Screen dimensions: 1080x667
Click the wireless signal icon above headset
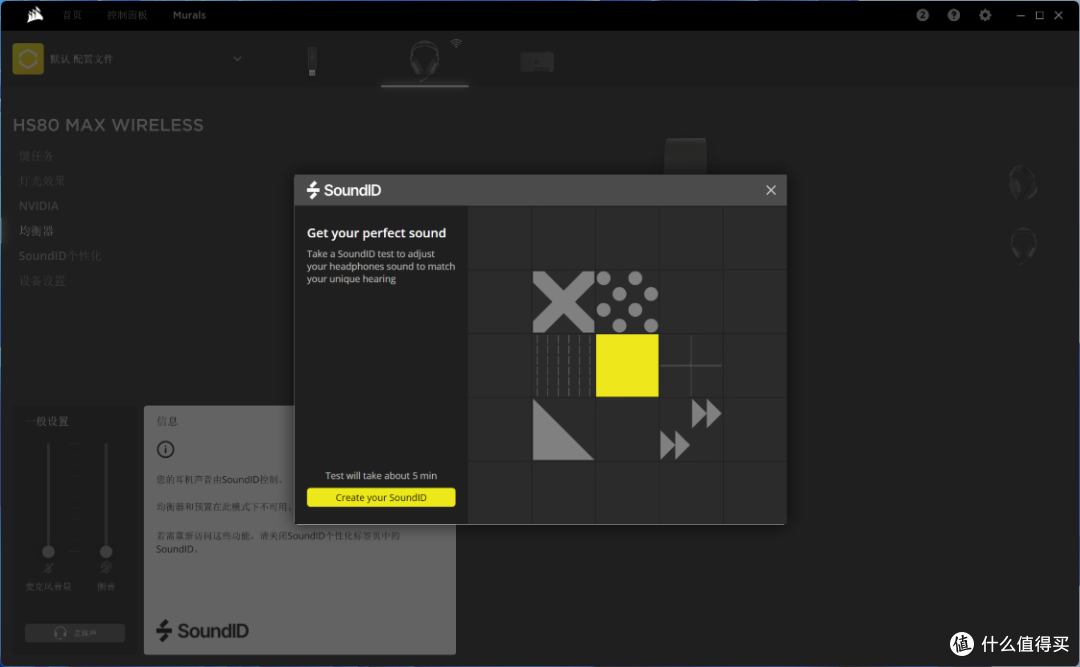[x=456, y=43]
